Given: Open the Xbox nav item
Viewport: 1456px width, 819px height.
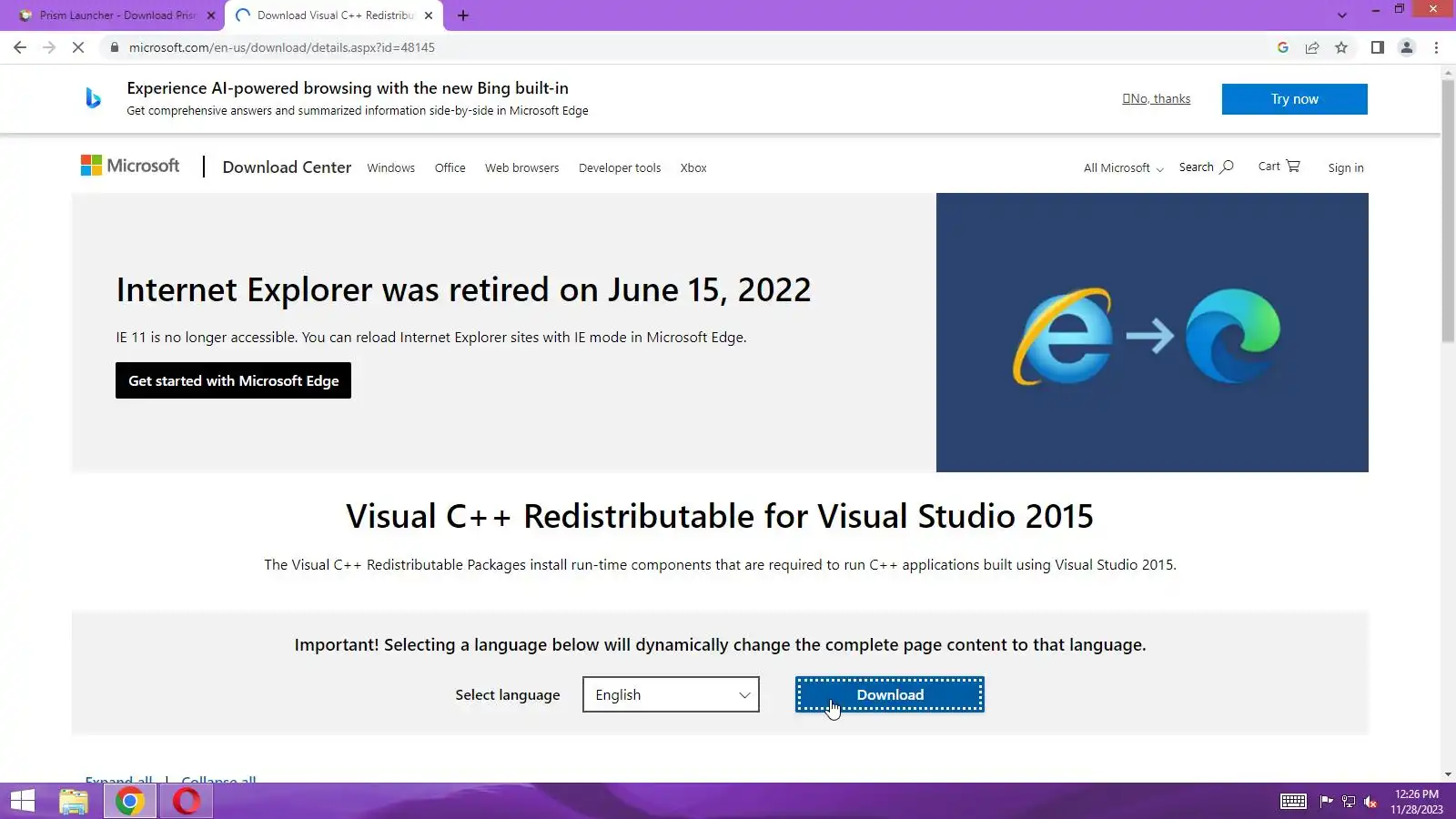Looking at the screenshot, I should (x=693, y=168).
